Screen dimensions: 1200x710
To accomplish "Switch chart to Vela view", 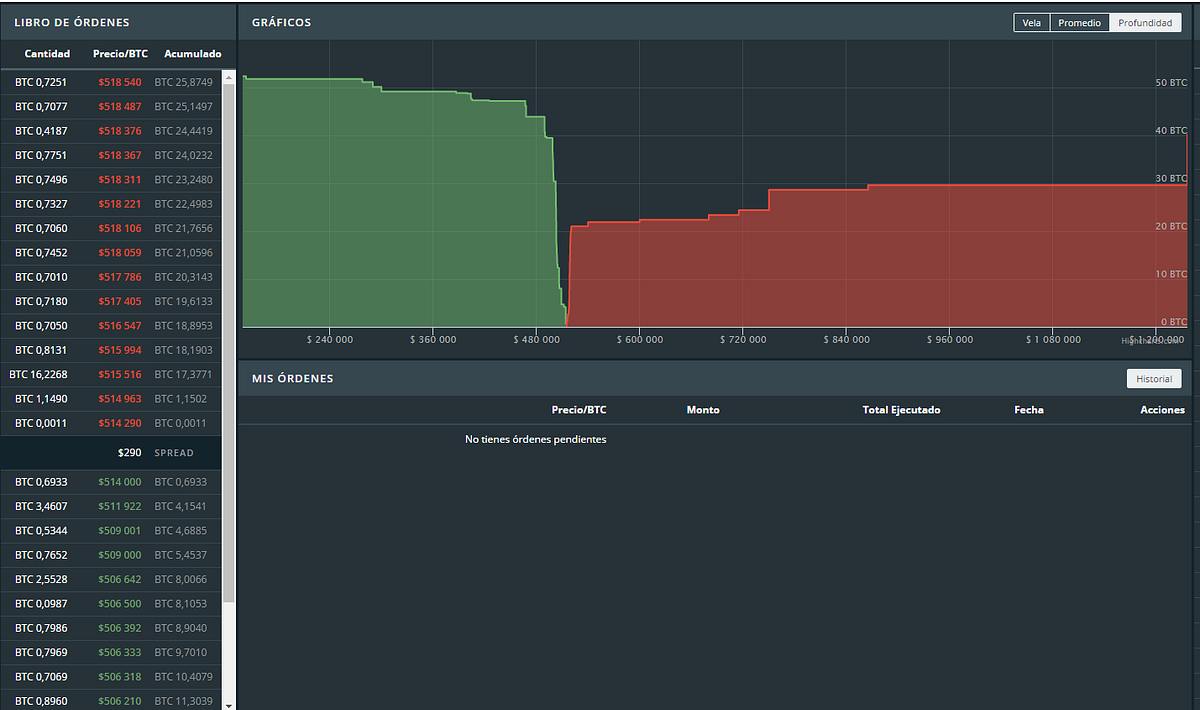I will tap(1031, 22).
